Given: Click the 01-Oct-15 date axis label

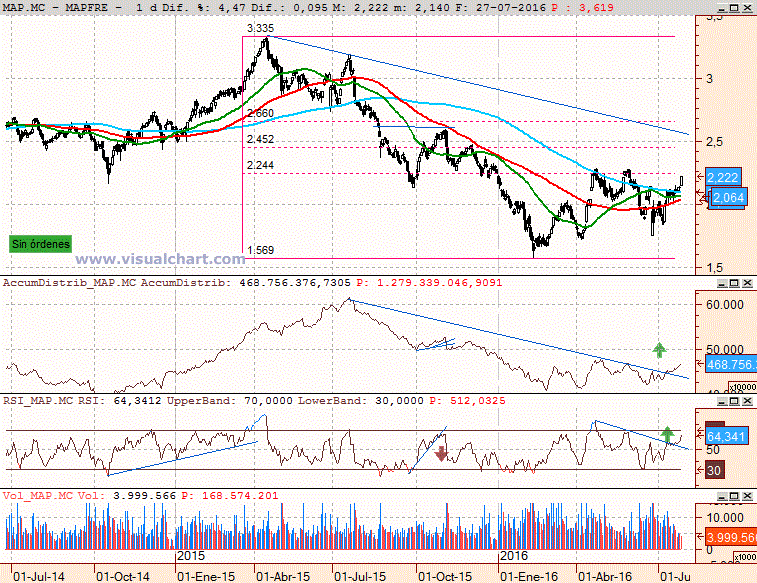Looking at the screenshot, I should [x=445, y=576].
